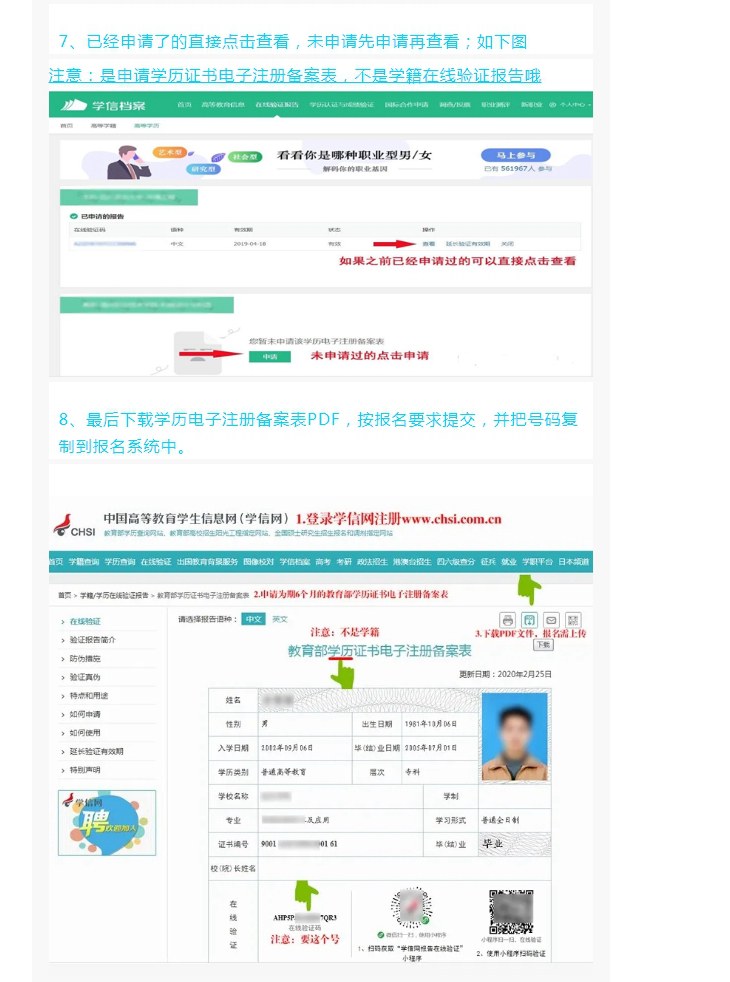Expand 特点和用途 sidebar item
Image resolution: width=730 pixels, height=982 pixels.
(88, 696)
